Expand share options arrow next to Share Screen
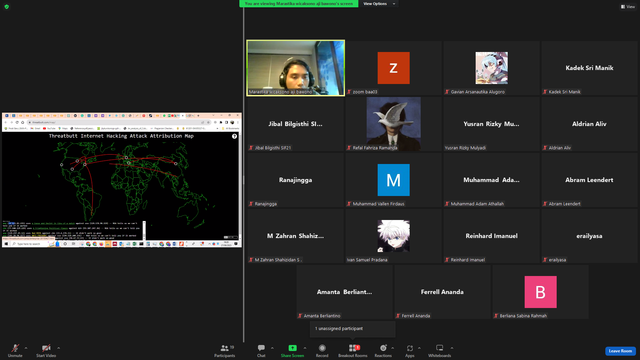 click(305, 348)
